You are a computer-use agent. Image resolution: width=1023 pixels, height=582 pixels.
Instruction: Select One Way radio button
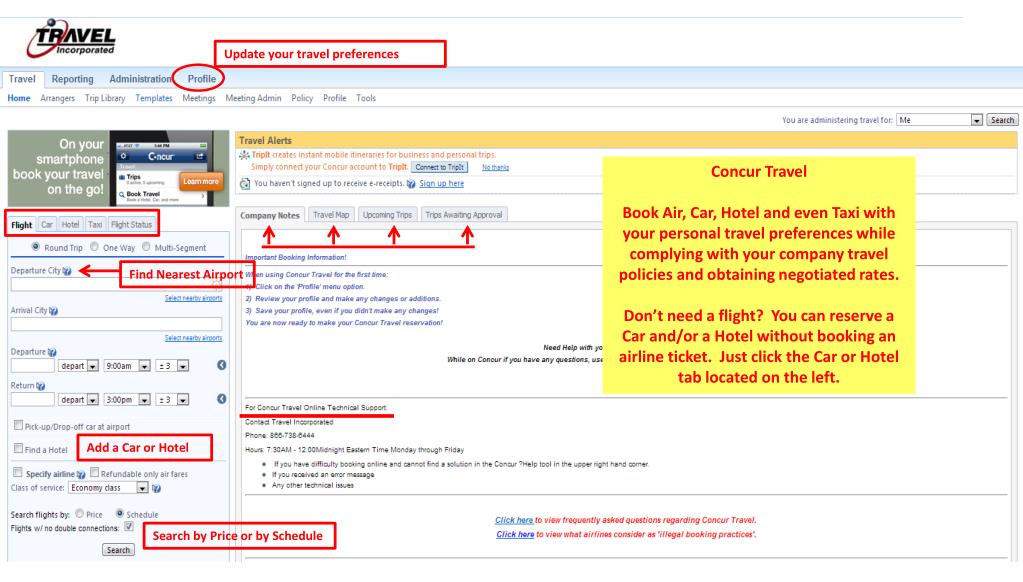(95, 247)
